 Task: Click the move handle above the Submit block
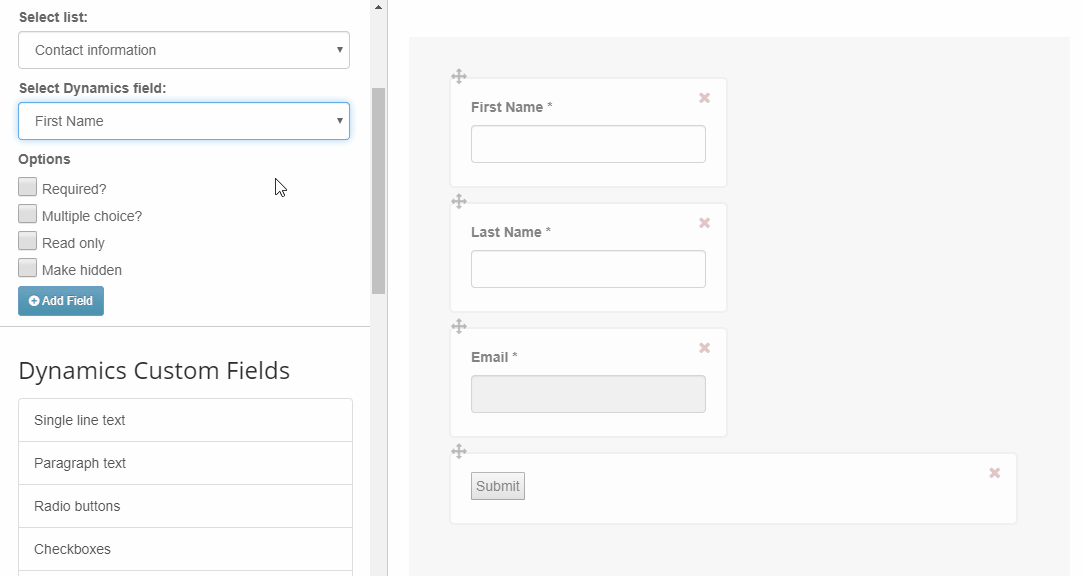click(x=459, y=452)
